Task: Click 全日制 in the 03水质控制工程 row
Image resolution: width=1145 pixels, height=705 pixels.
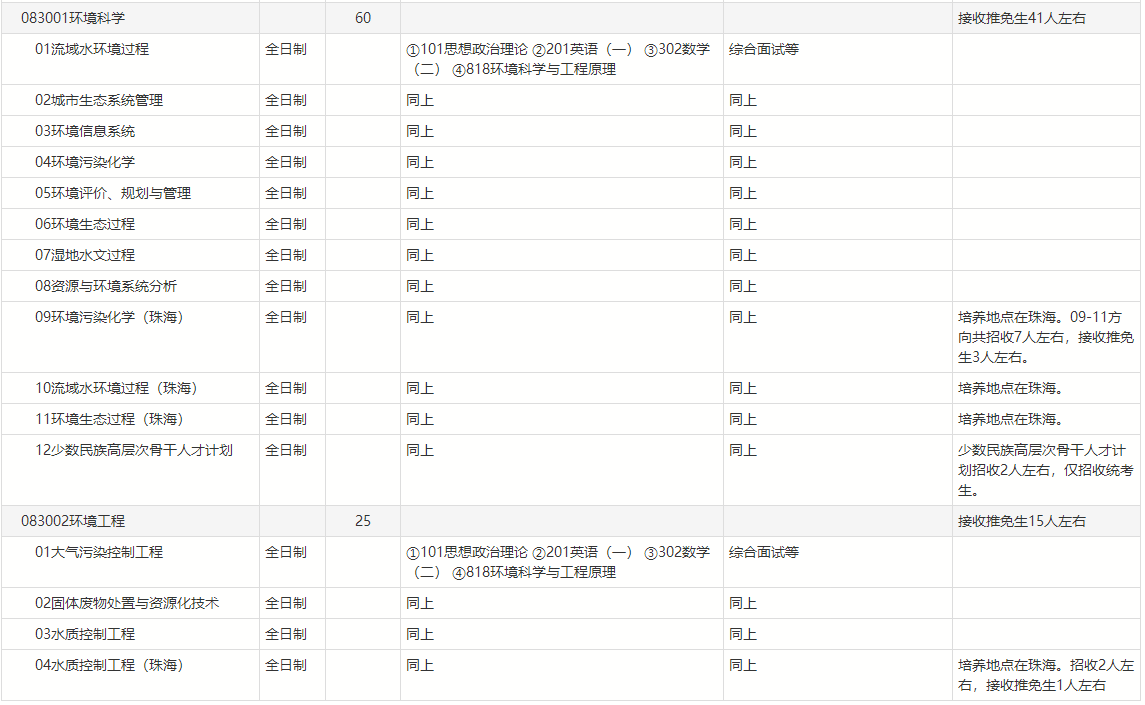Action: [286, 634]
